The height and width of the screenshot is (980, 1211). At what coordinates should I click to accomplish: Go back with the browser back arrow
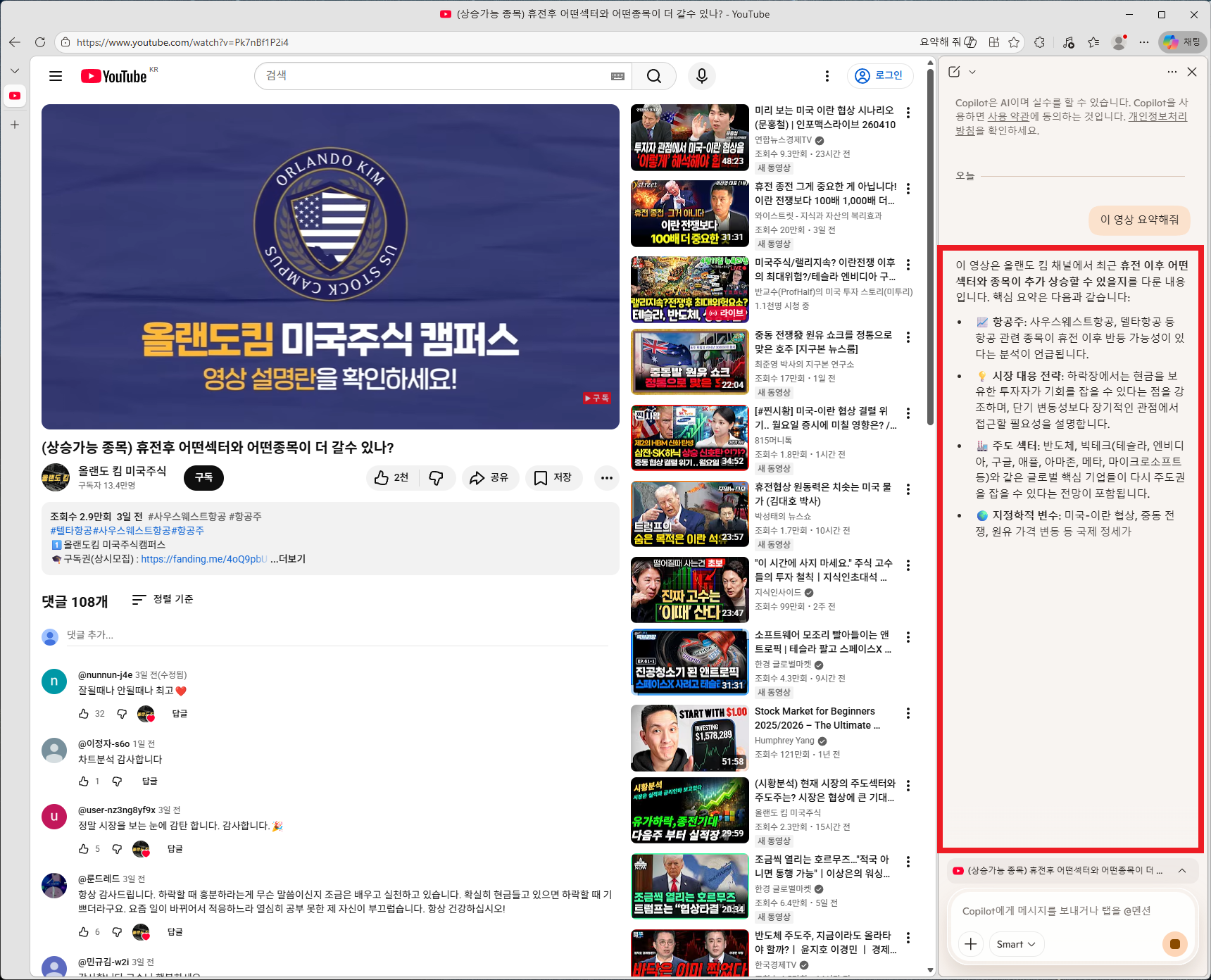tap(15, 42)
